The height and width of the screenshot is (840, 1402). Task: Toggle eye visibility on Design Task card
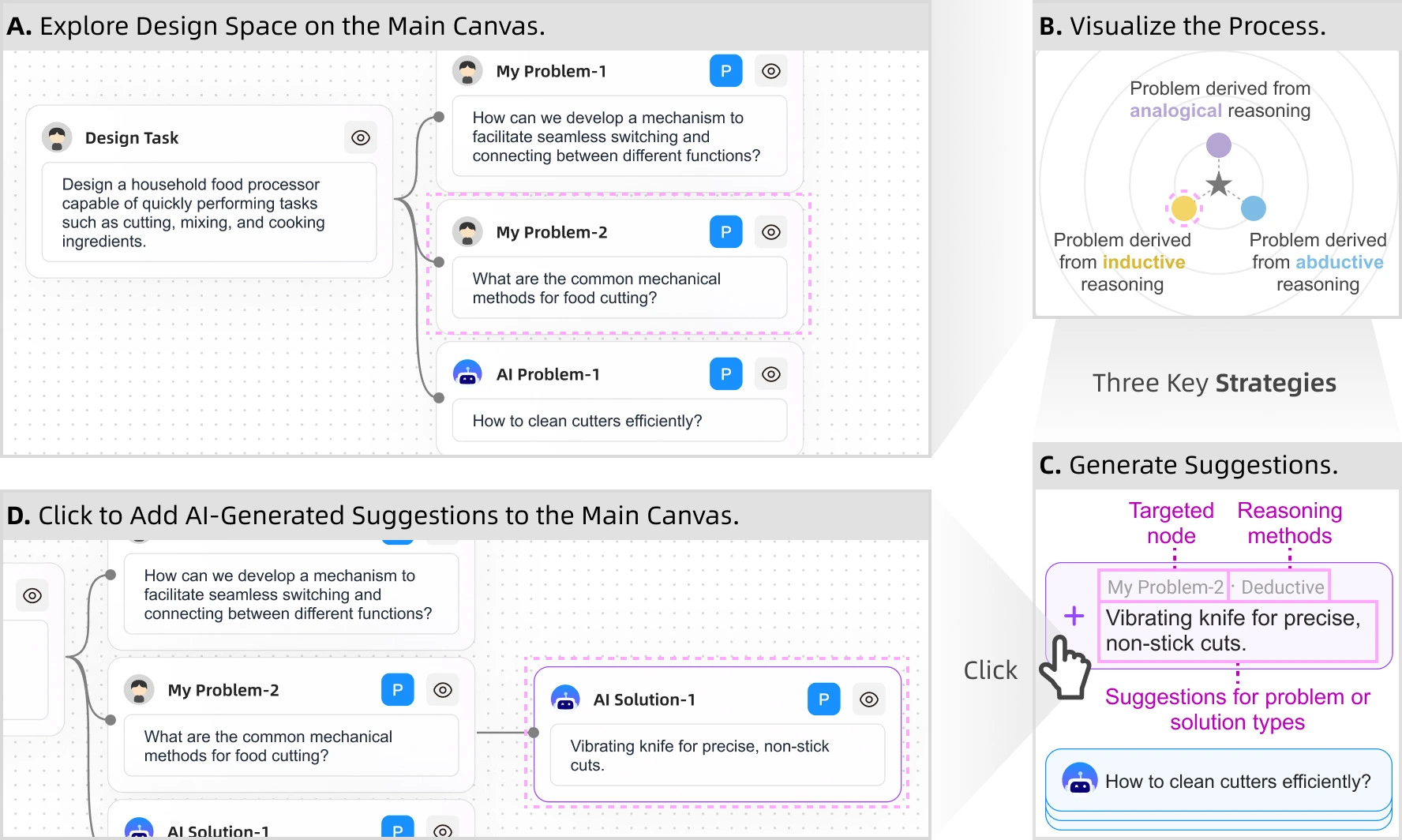click(x=361, y=137)
